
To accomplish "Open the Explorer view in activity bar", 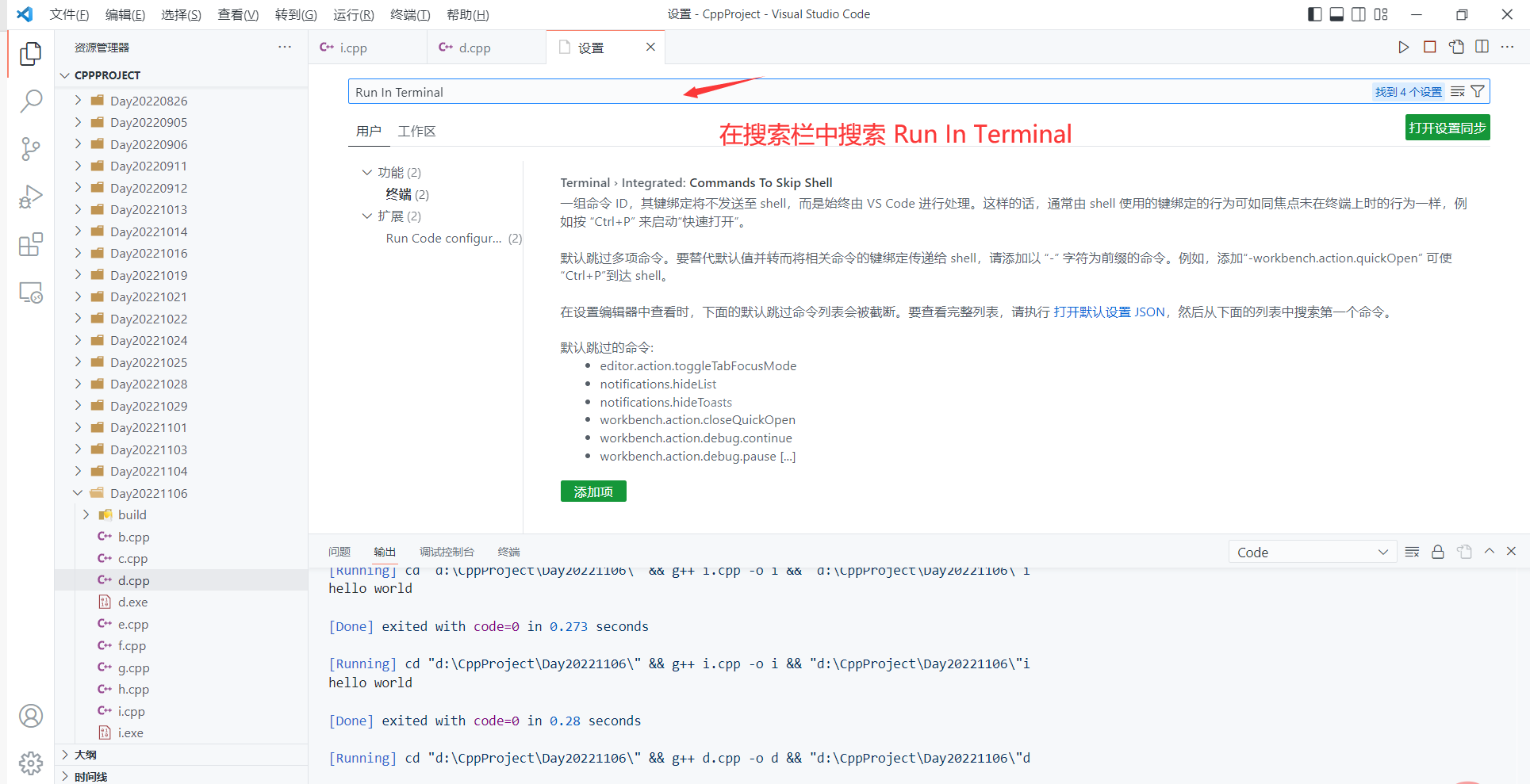I will coord(30,53).
